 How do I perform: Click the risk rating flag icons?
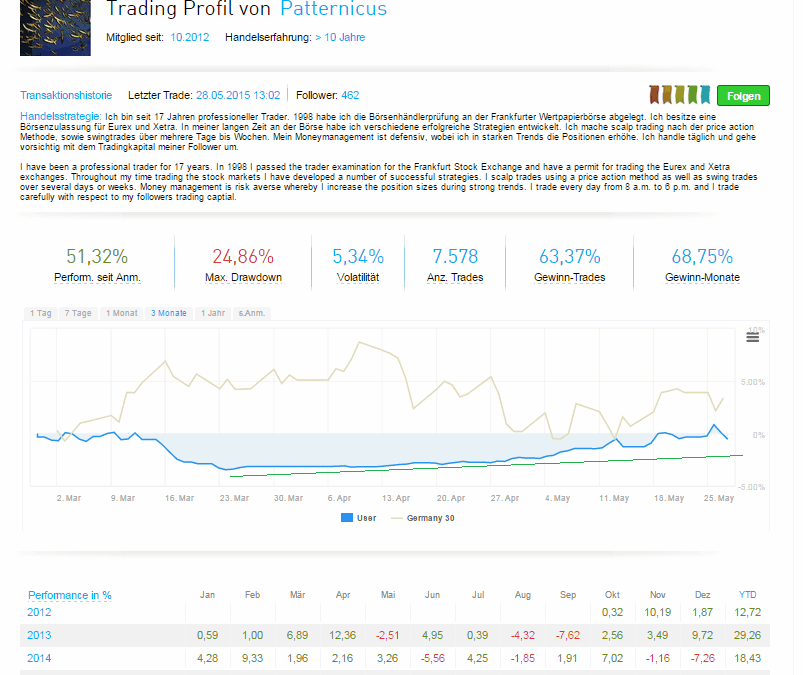(x=680, y=96)
